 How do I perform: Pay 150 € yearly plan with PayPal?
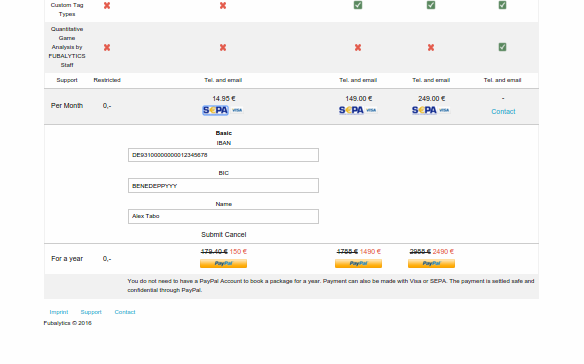pos(223,263)
